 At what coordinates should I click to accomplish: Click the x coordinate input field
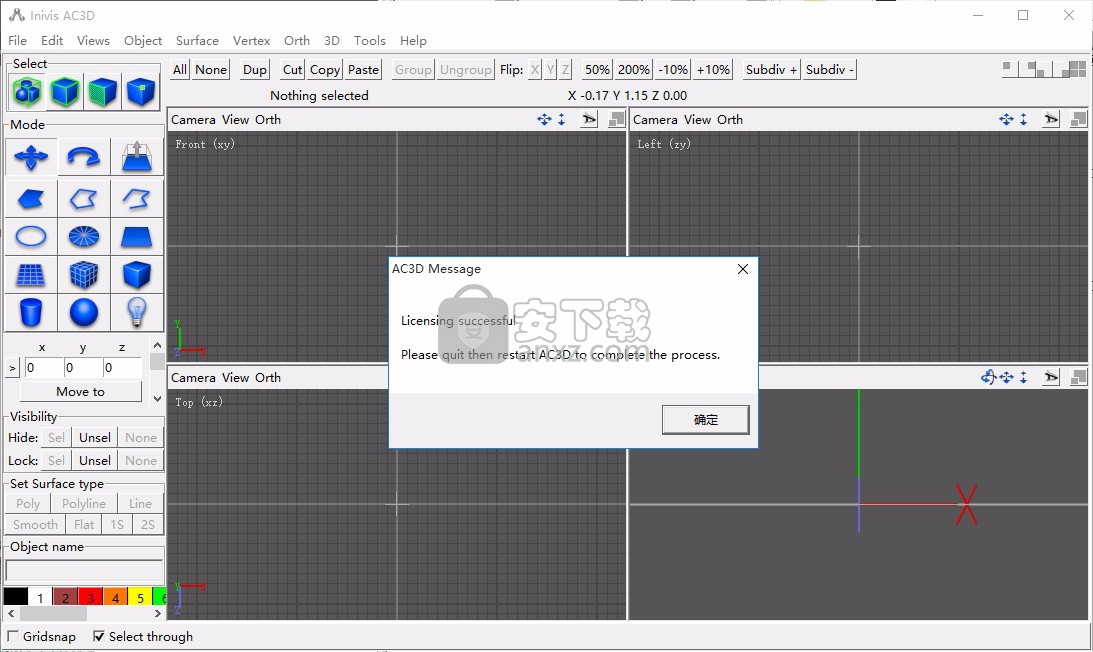click(42, 367)
